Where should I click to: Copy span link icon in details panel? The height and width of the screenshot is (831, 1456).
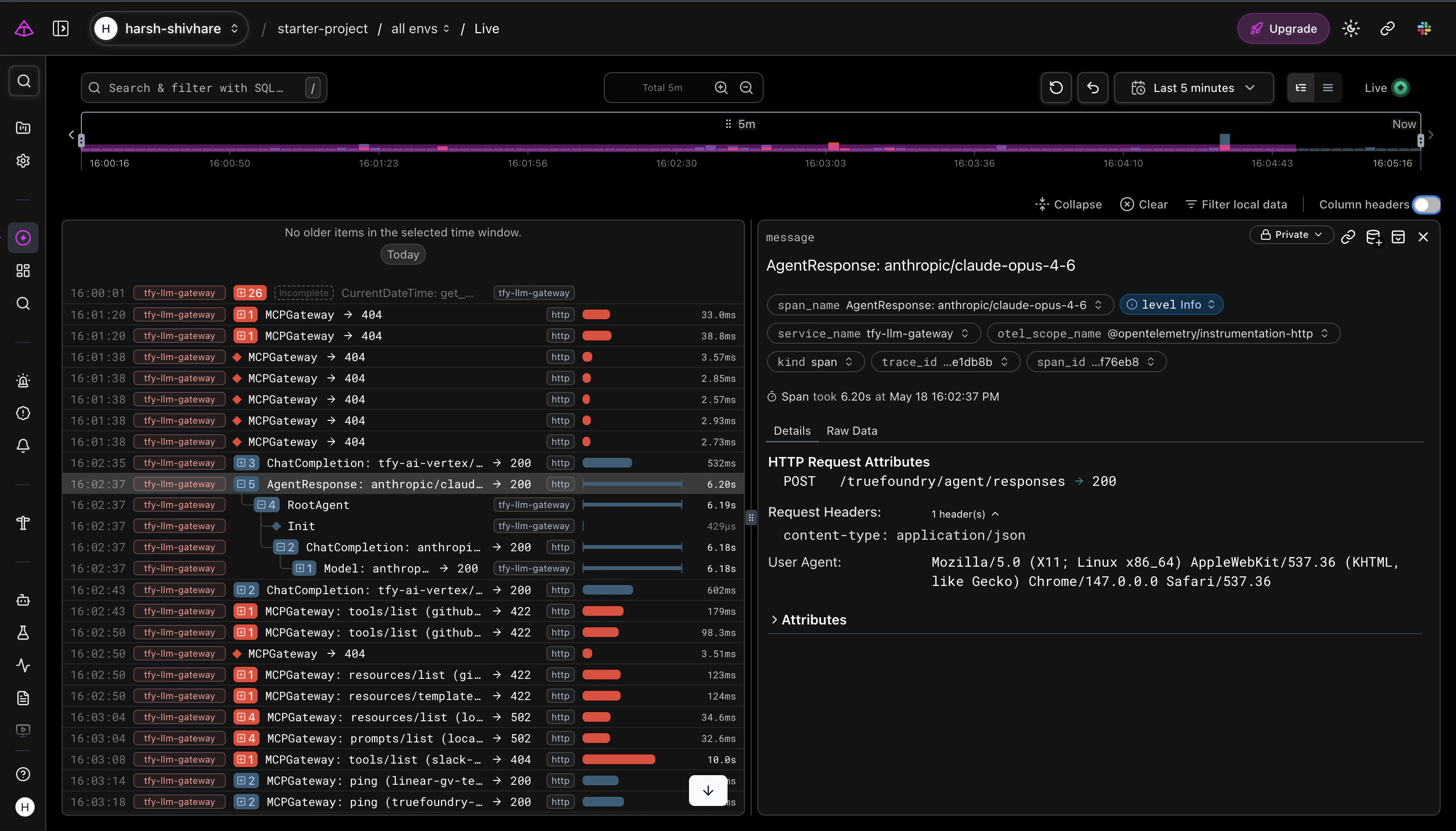point(1348,237)
